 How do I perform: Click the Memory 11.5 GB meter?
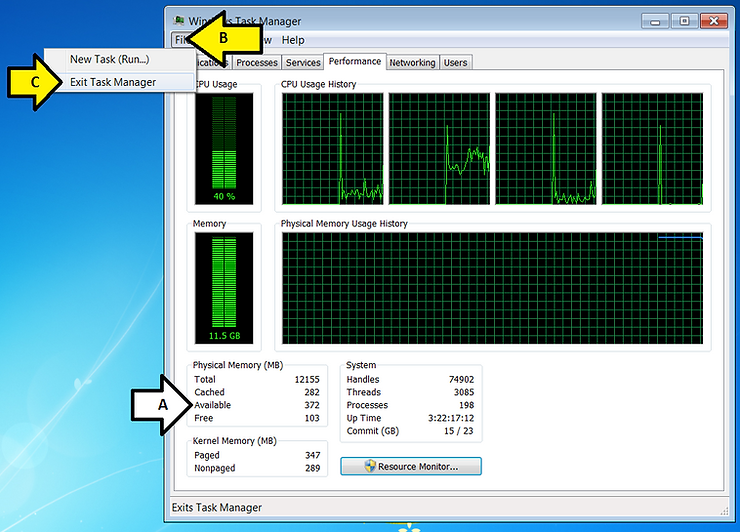224,288
